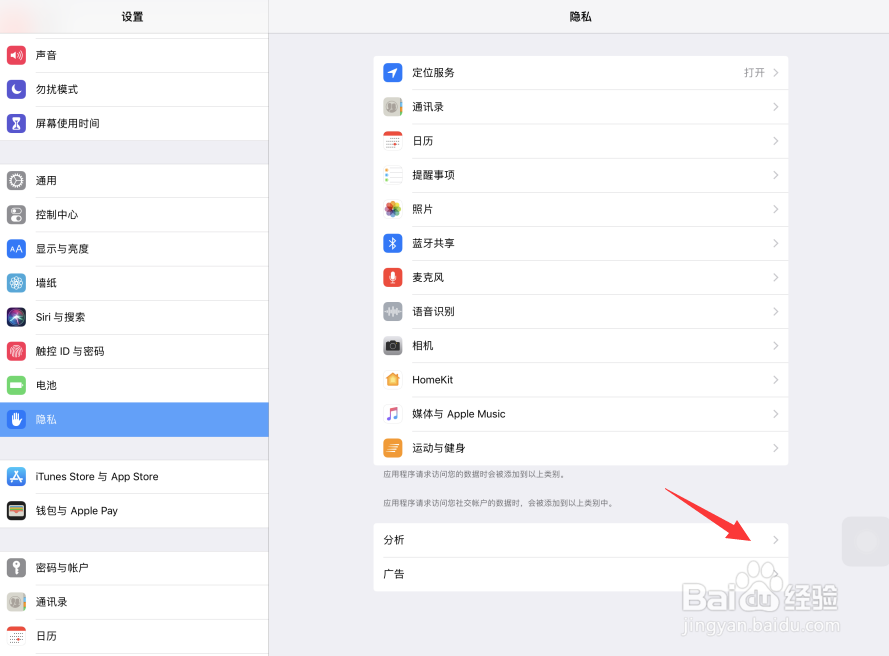Open the 照片 photos flower icon

click(x=392, y=209)
